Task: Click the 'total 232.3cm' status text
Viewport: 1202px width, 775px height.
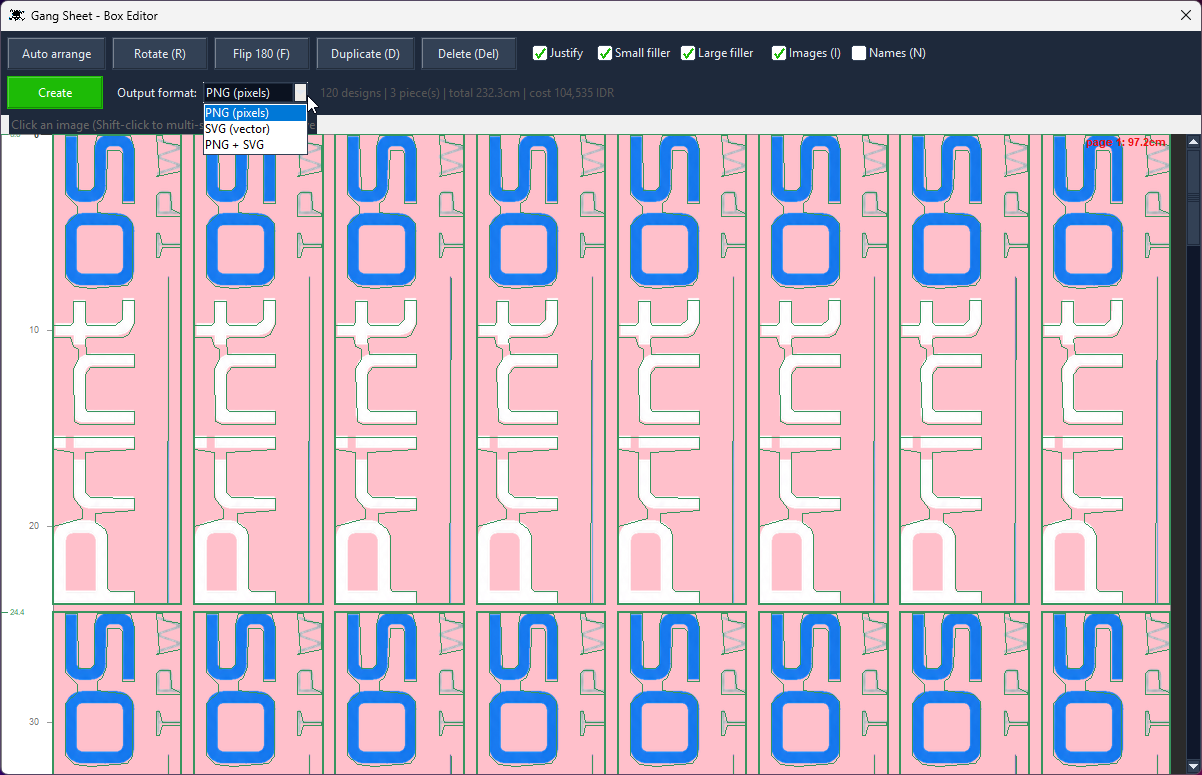Action: [x=484, y=93]
